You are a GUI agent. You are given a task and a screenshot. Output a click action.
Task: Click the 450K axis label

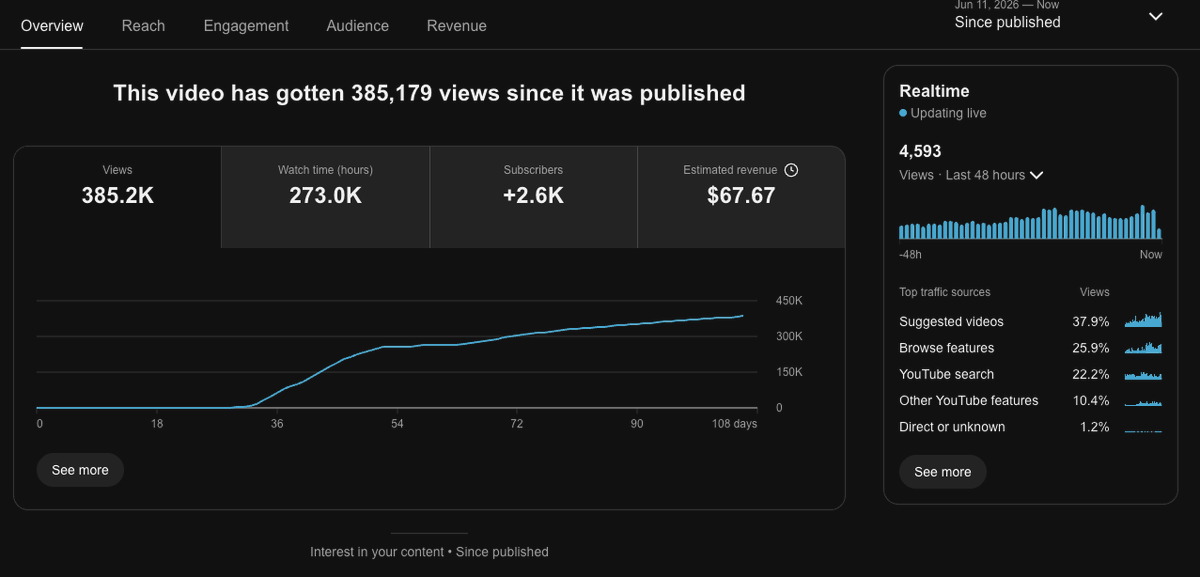[789, 301]
